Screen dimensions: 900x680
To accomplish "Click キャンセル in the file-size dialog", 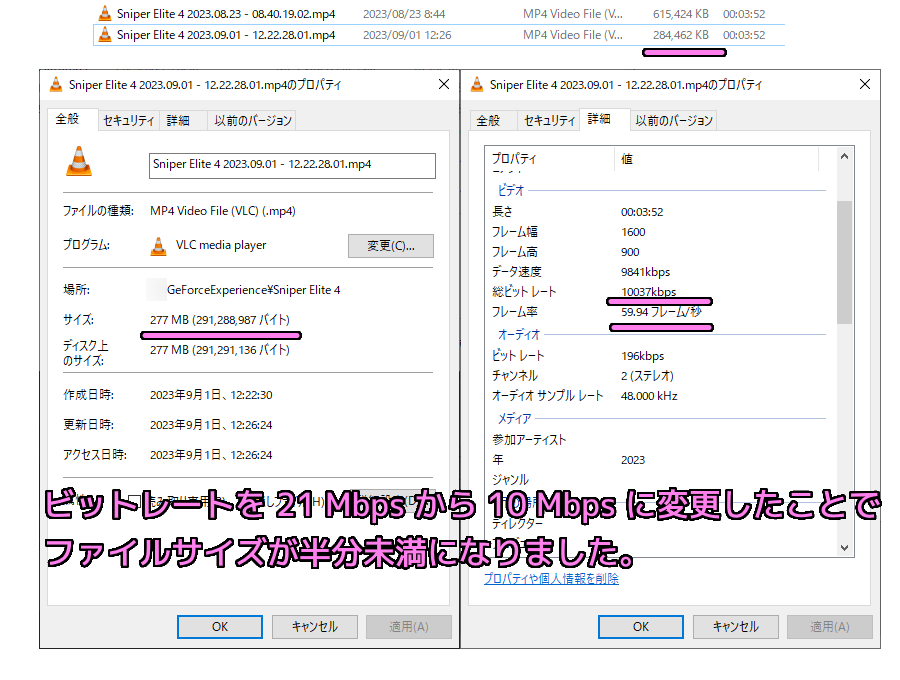I will pyautogui.click(x=315, y=627).
